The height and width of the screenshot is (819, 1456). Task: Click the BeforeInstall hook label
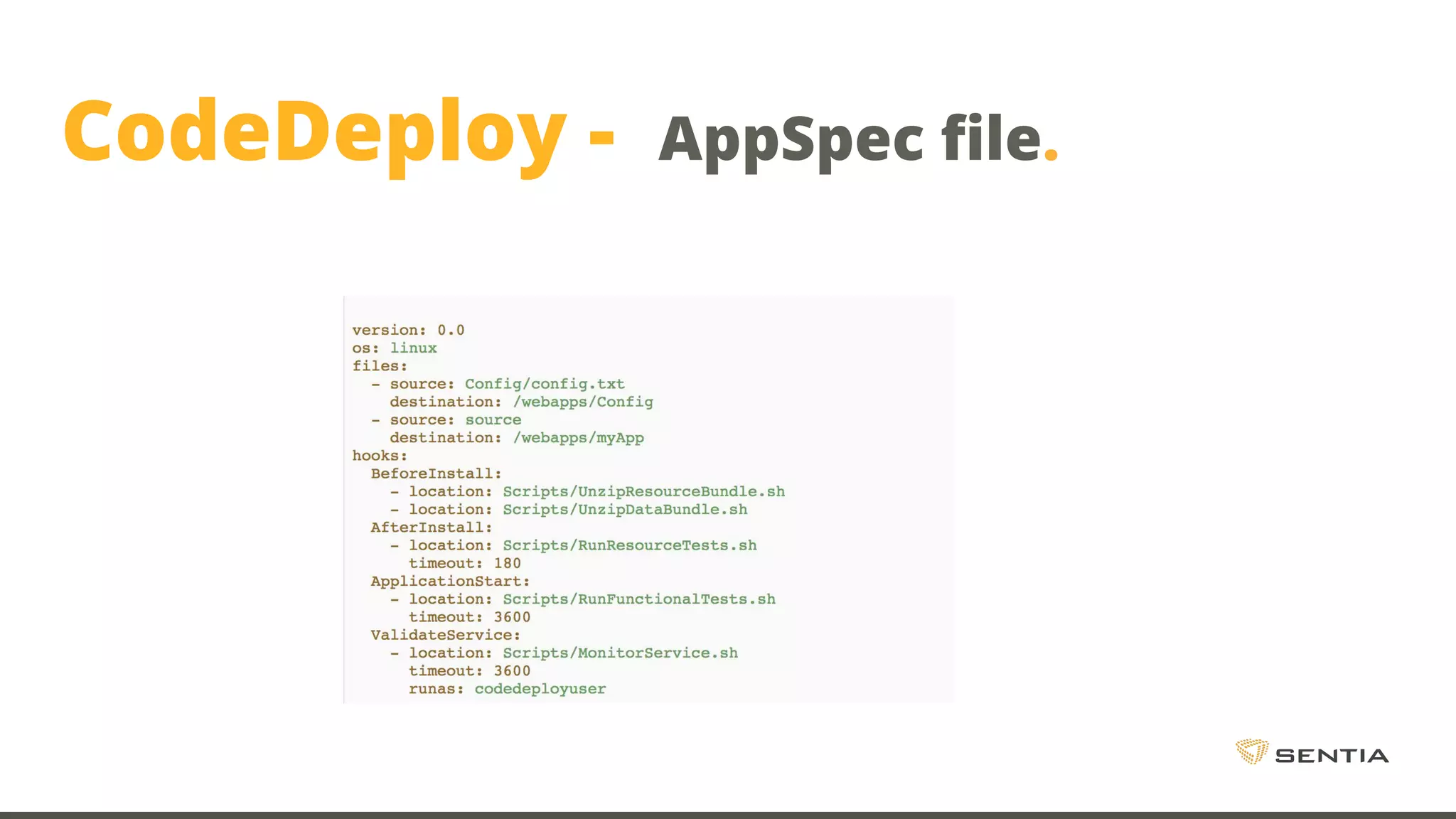coord(436,473)
